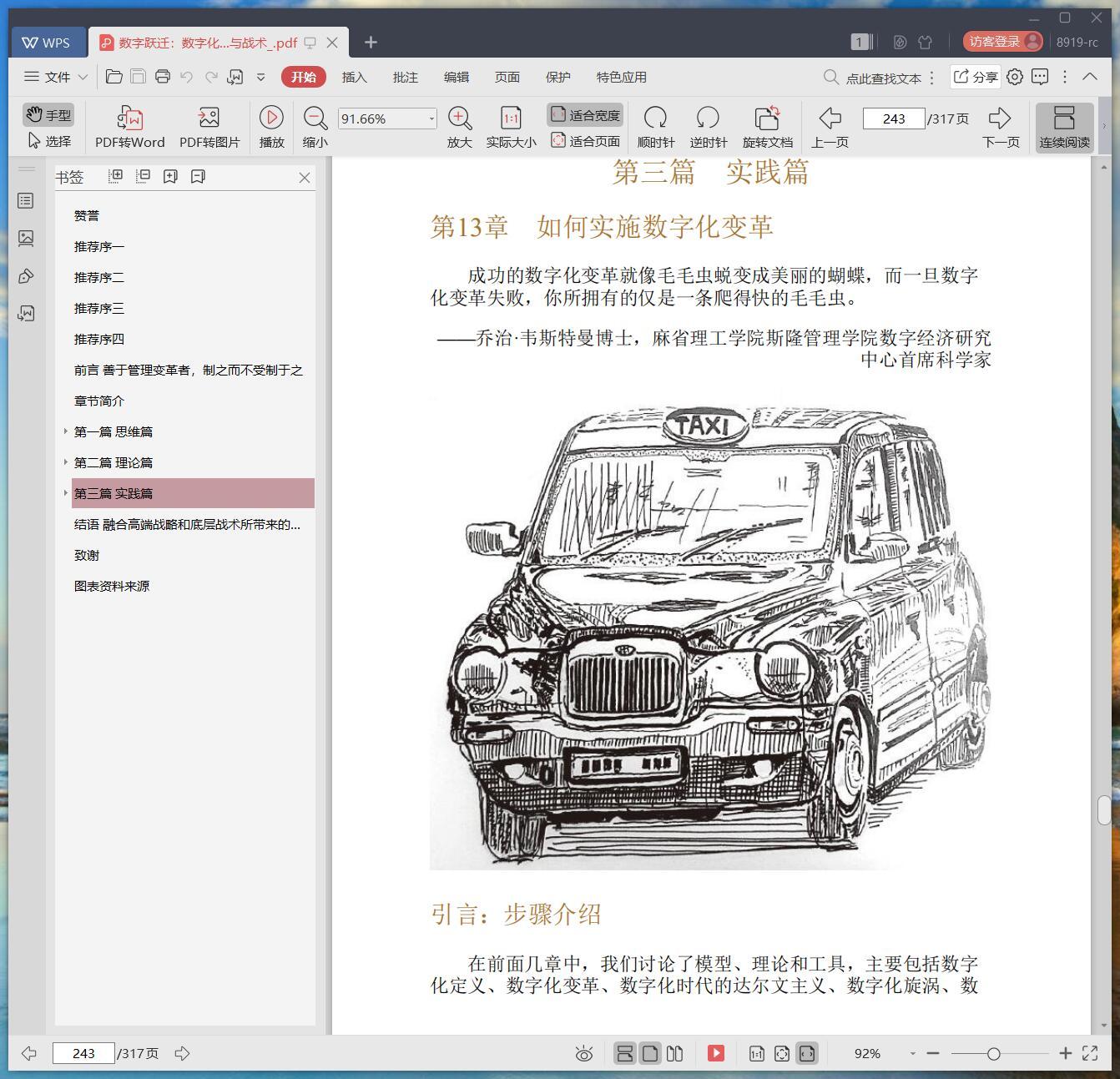
Task: Open the thumbnails panel in left sidebar
Action: (26, 239)
